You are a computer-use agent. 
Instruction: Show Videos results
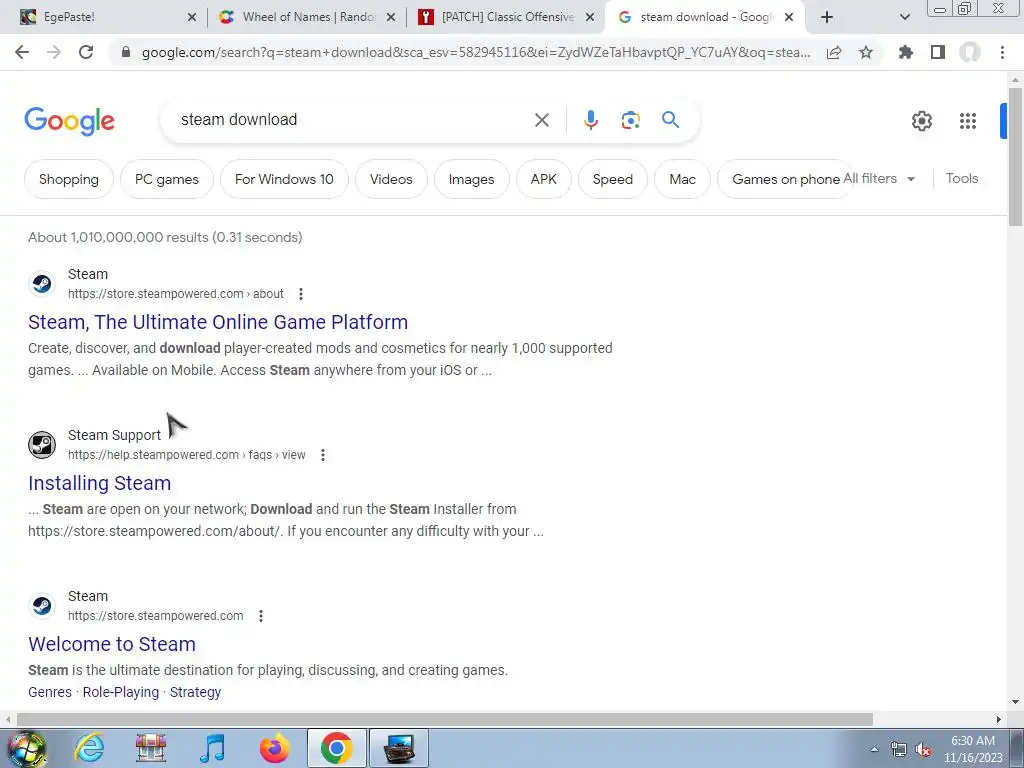[391, 179]
